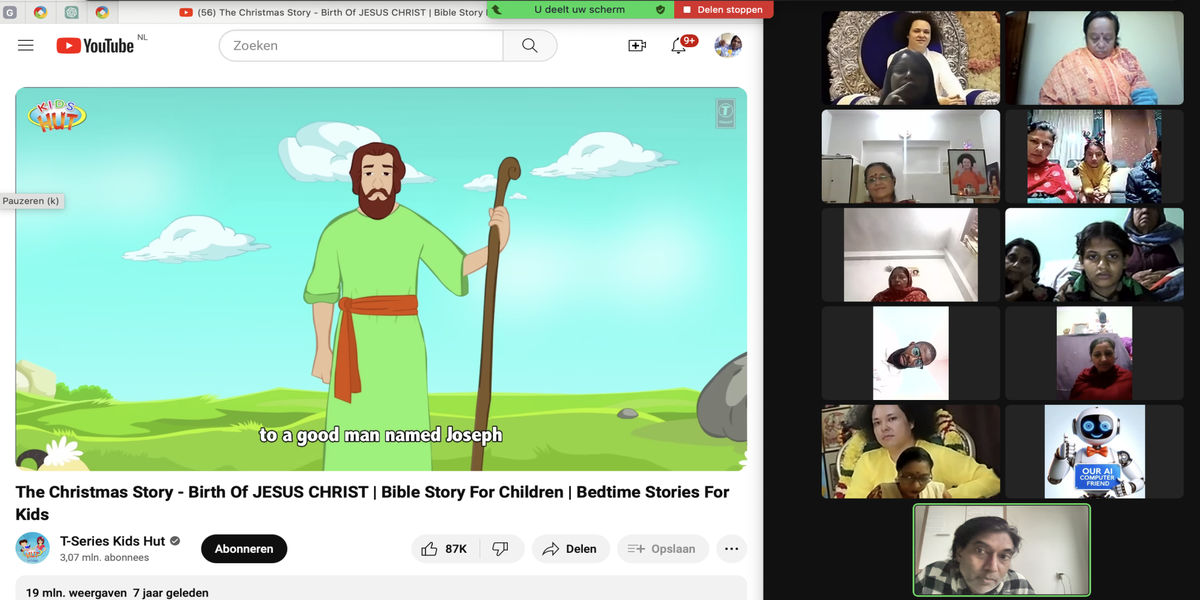Focus the Zoeken search field

361,45
